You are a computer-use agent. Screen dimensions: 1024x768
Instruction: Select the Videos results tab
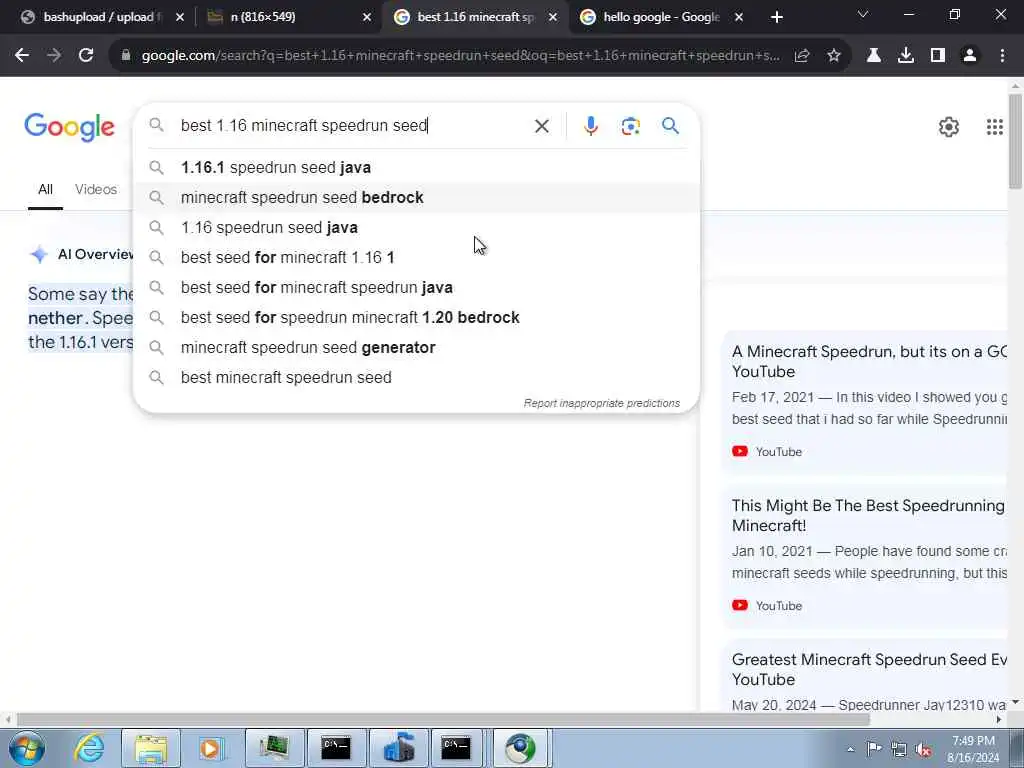tap(96, 189)
